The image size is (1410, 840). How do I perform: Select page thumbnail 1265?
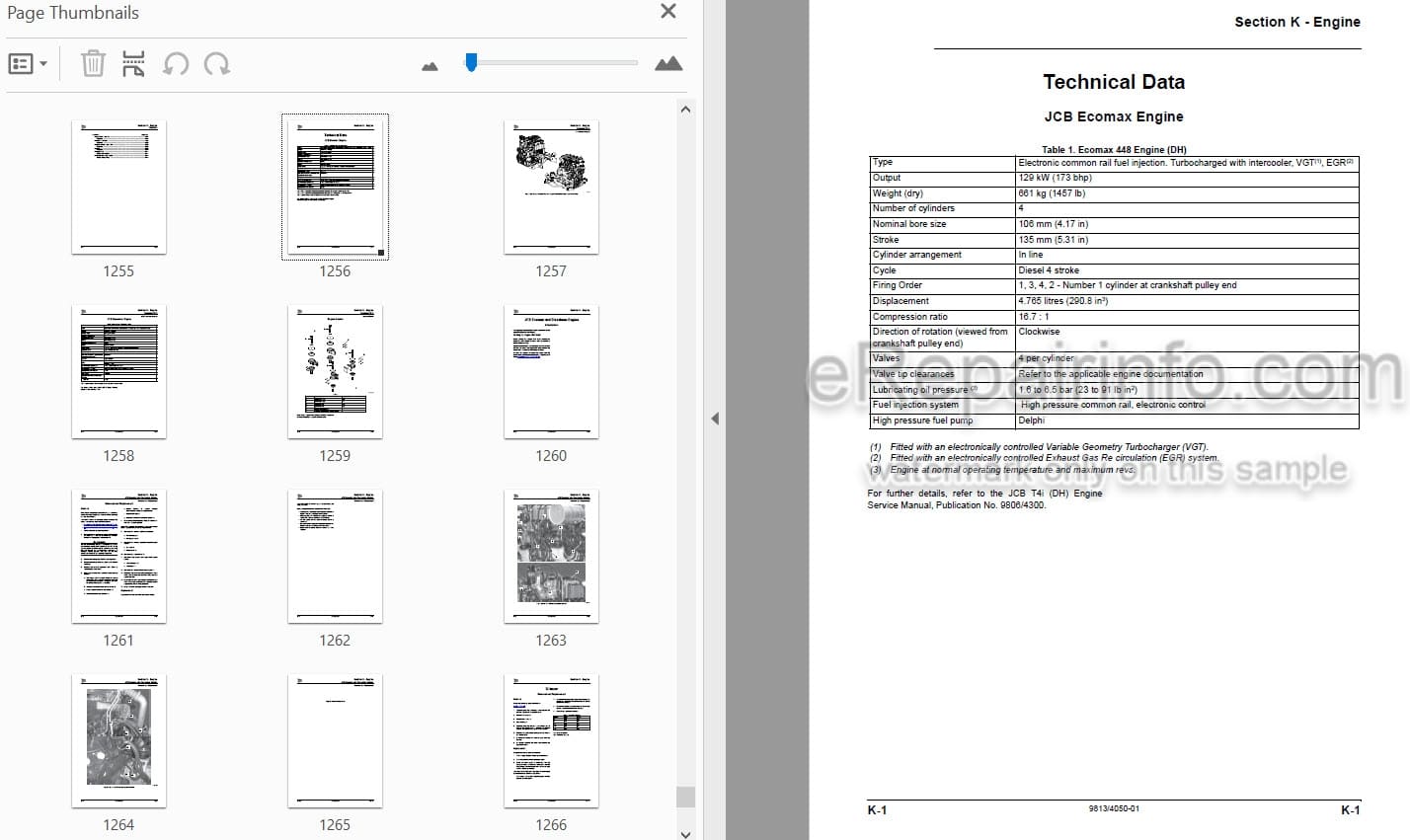335,741
